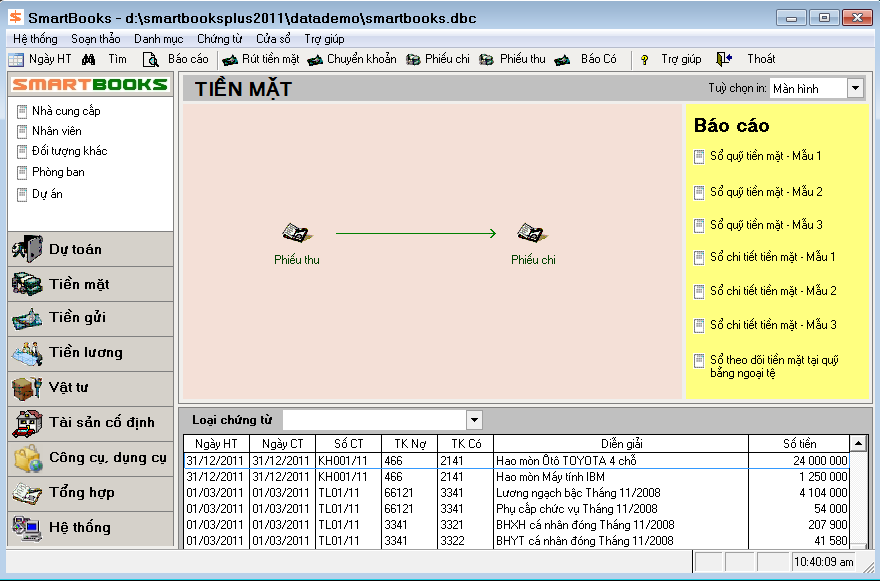The height and width of the screenshot is (582, 884).
Task: Open report Sổ chi tiết tiền mặt - Mẫu 3
Action: (766, 325)
